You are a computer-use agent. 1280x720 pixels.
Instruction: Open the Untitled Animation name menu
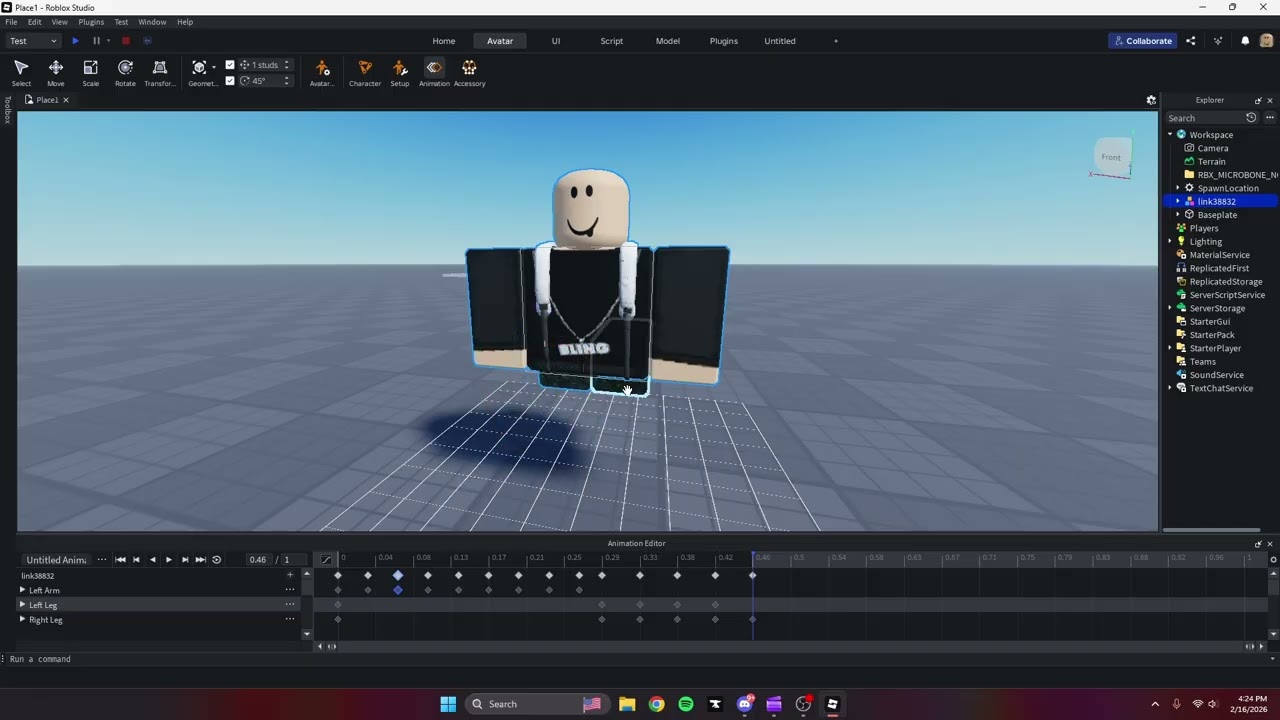tap(102, 560)
